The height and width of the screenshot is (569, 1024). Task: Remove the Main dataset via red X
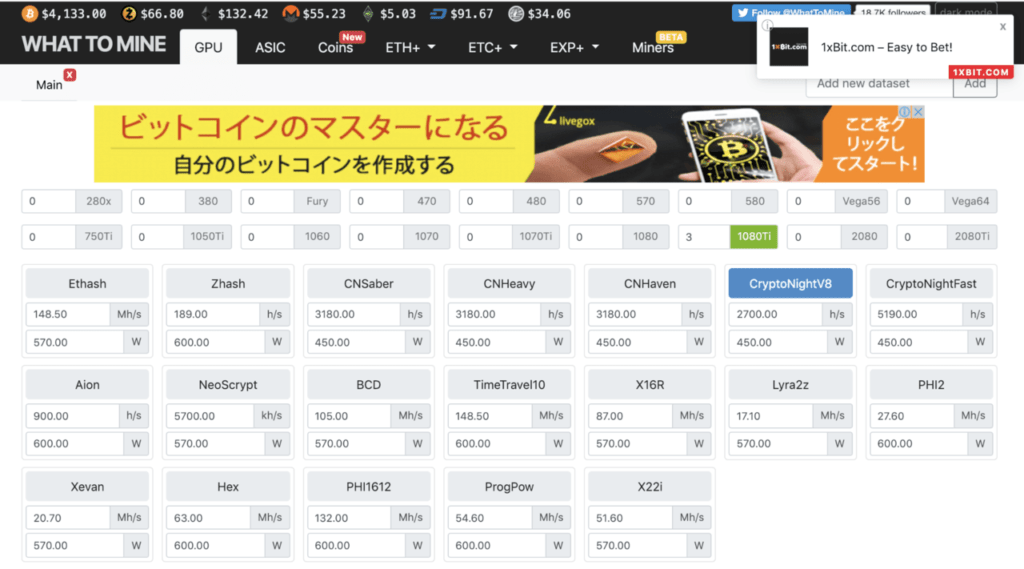(70, 74)
